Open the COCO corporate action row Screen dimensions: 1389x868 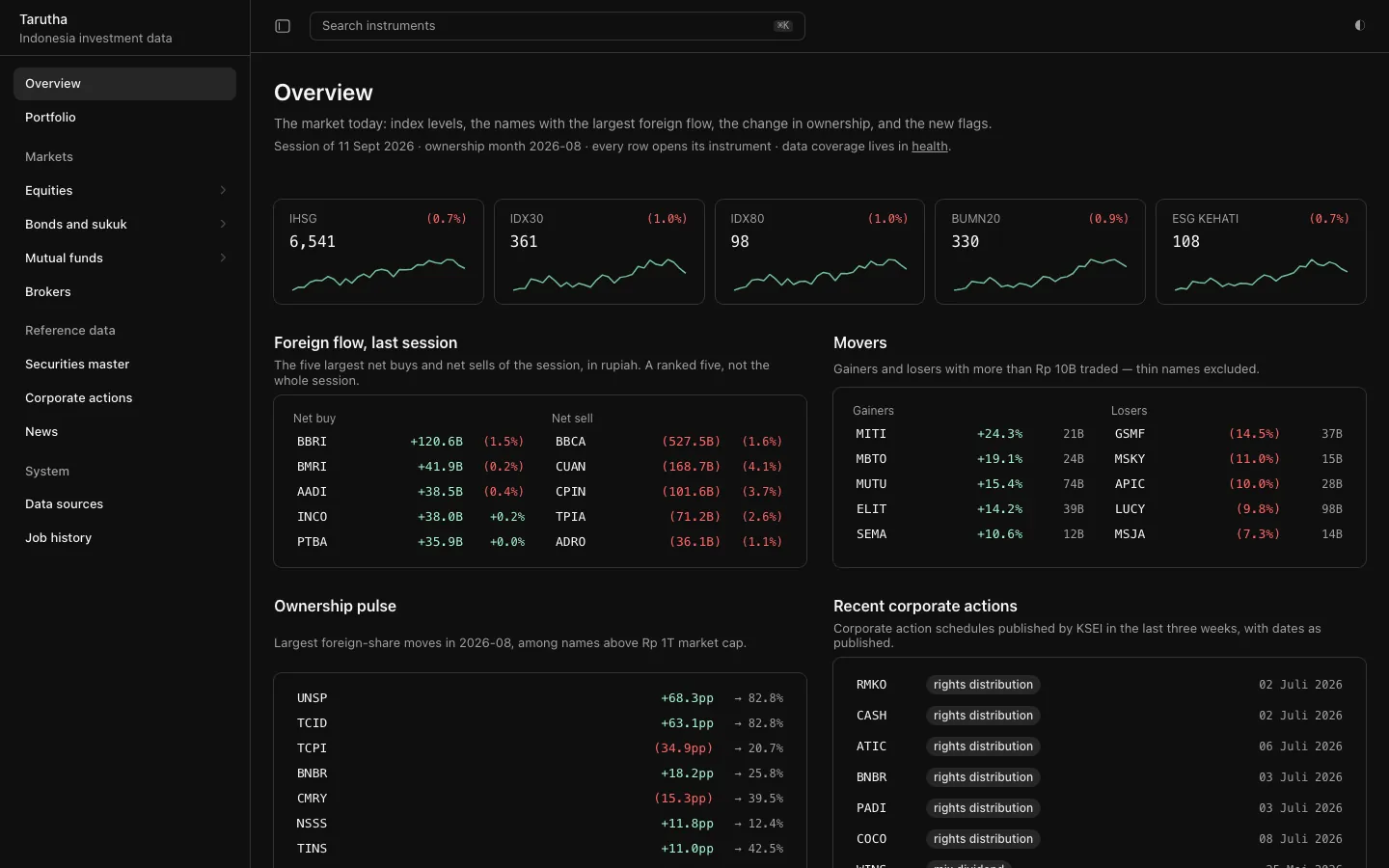pyautogui.click(x=1100, y=839)
